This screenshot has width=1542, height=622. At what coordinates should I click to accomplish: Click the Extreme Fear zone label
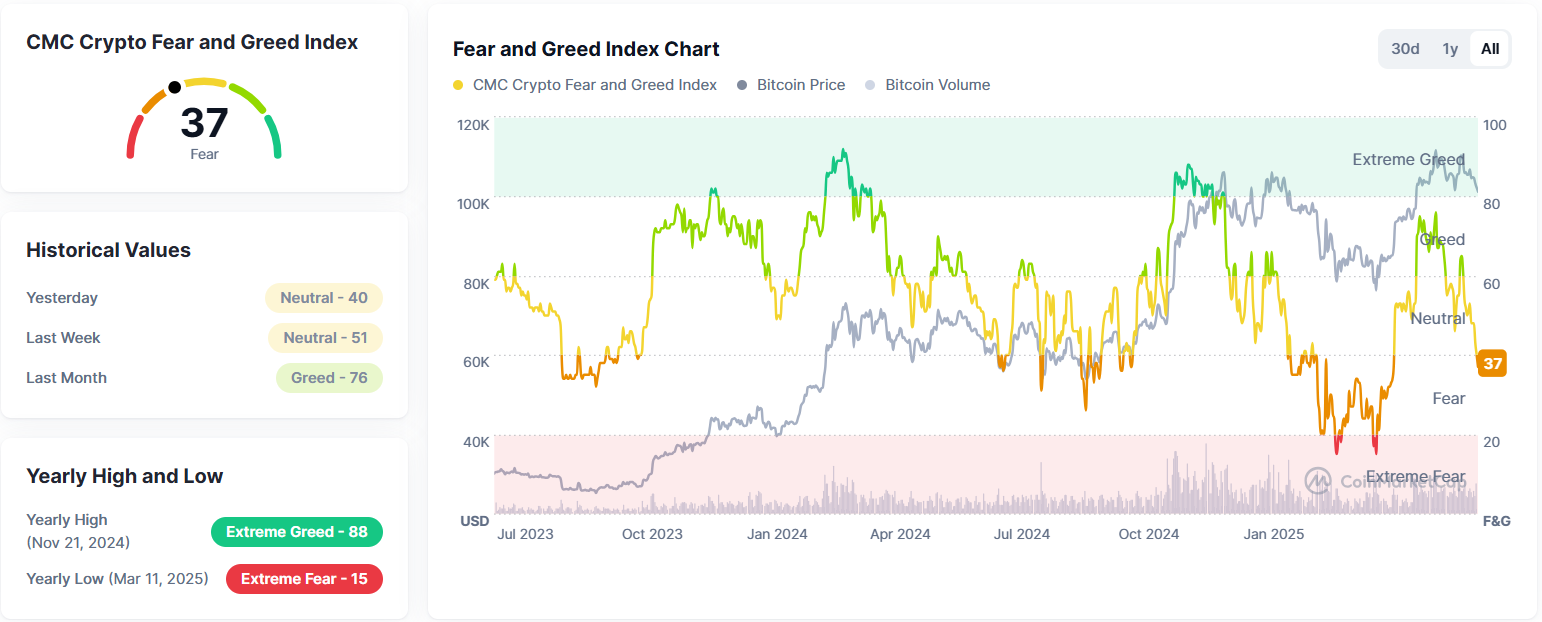(x=1415, y=477)
